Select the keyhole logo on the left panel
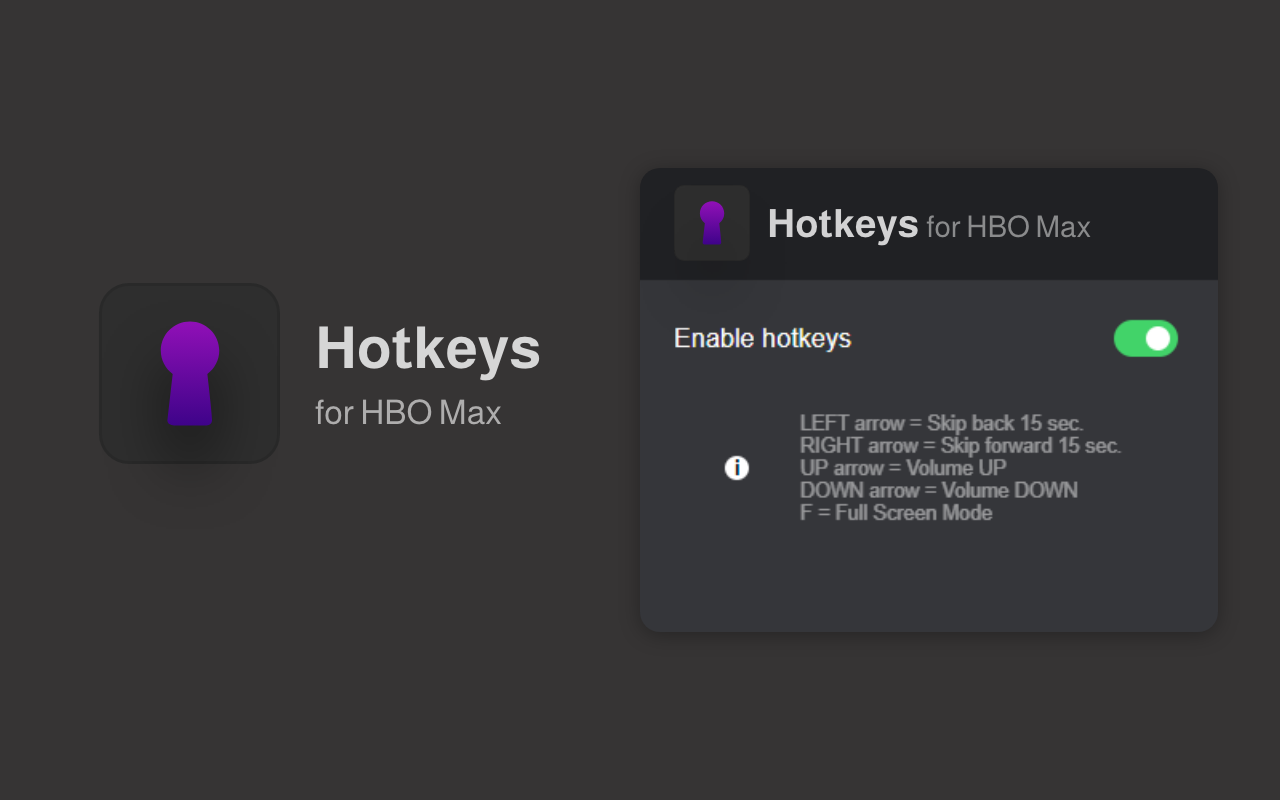The height and width of the screenshot is (800, 1280). click(189, 372)
